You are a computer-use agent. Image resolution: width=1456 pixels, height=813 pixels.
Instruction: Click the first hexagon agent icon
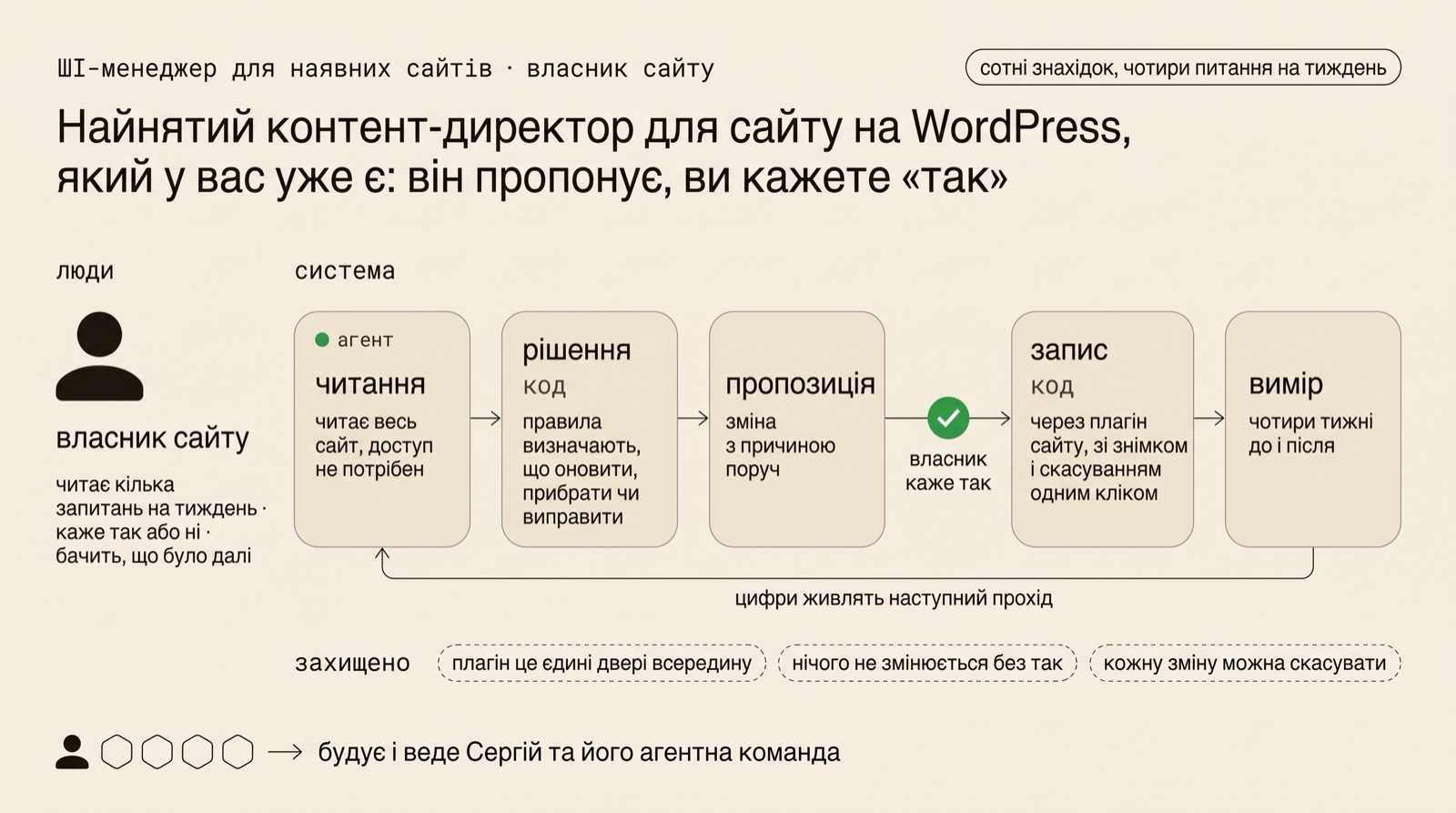point(116,752)
